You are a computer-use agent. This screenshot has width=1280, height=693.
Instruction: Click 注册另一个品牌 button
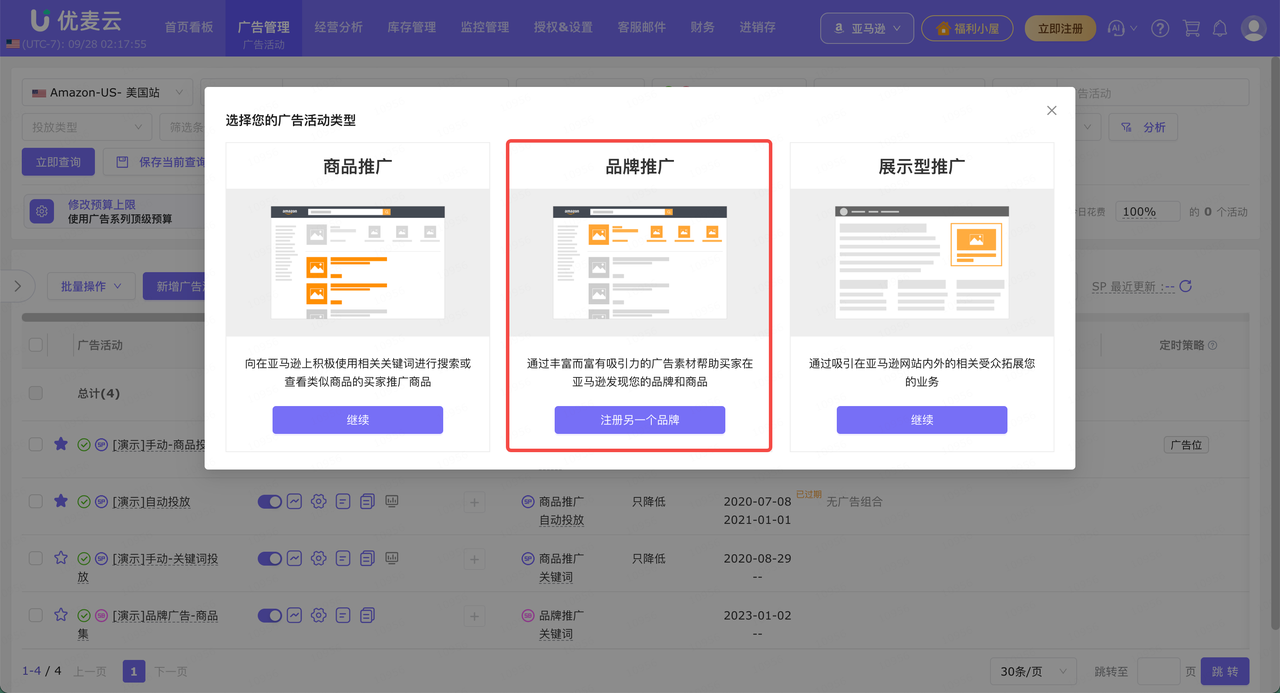640,420
